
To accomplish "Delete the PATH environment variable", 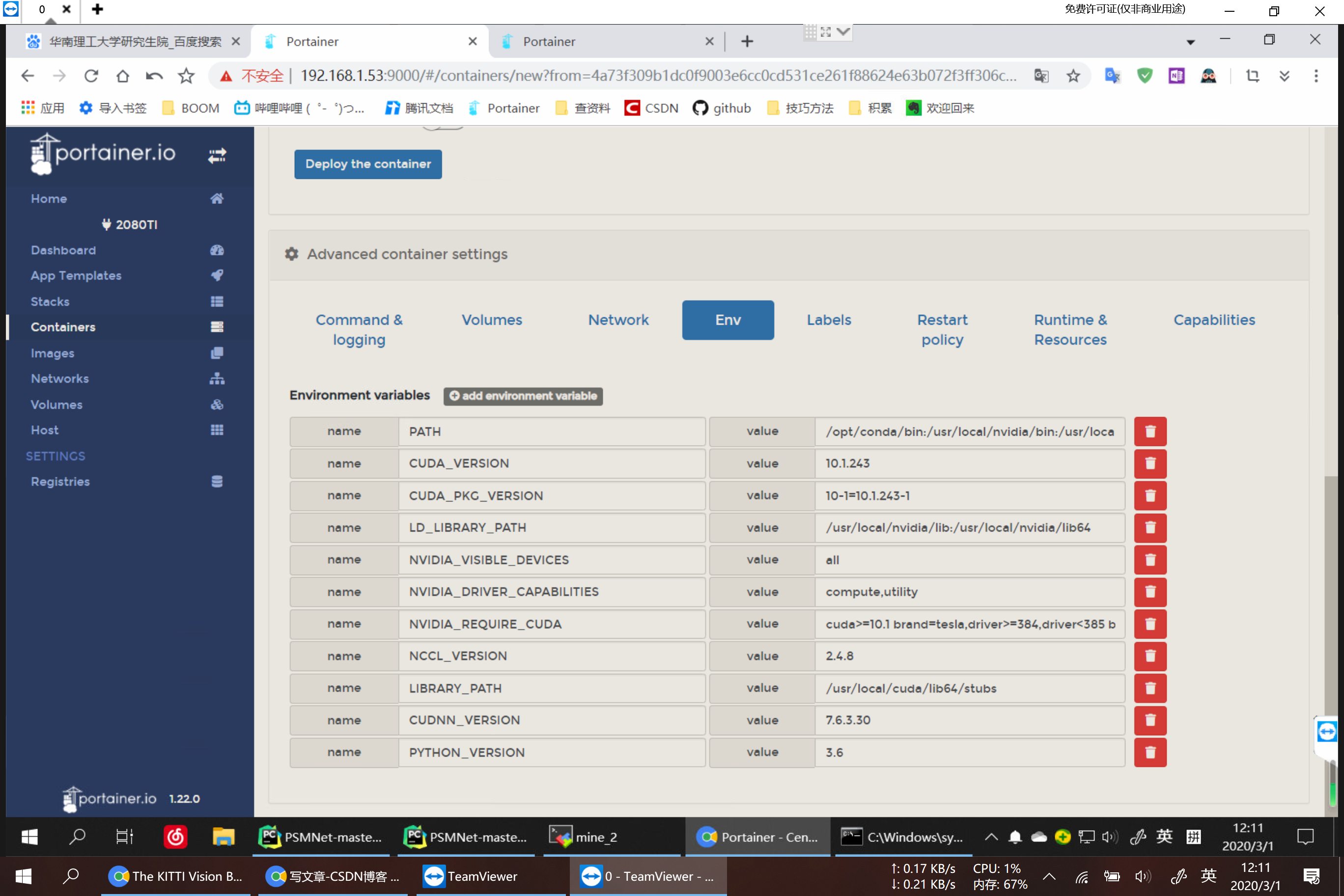I will pos(1150,431).
